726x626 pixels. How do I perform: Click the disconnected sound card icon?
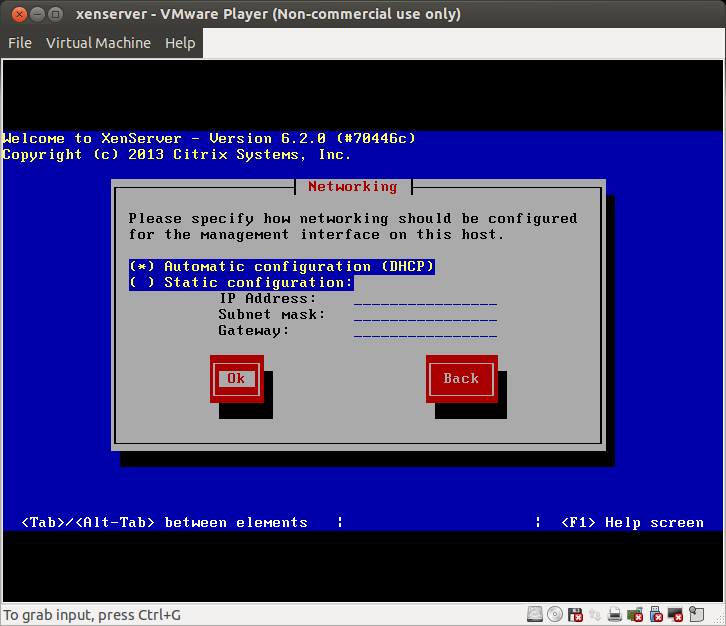click(x=635, y=614)
